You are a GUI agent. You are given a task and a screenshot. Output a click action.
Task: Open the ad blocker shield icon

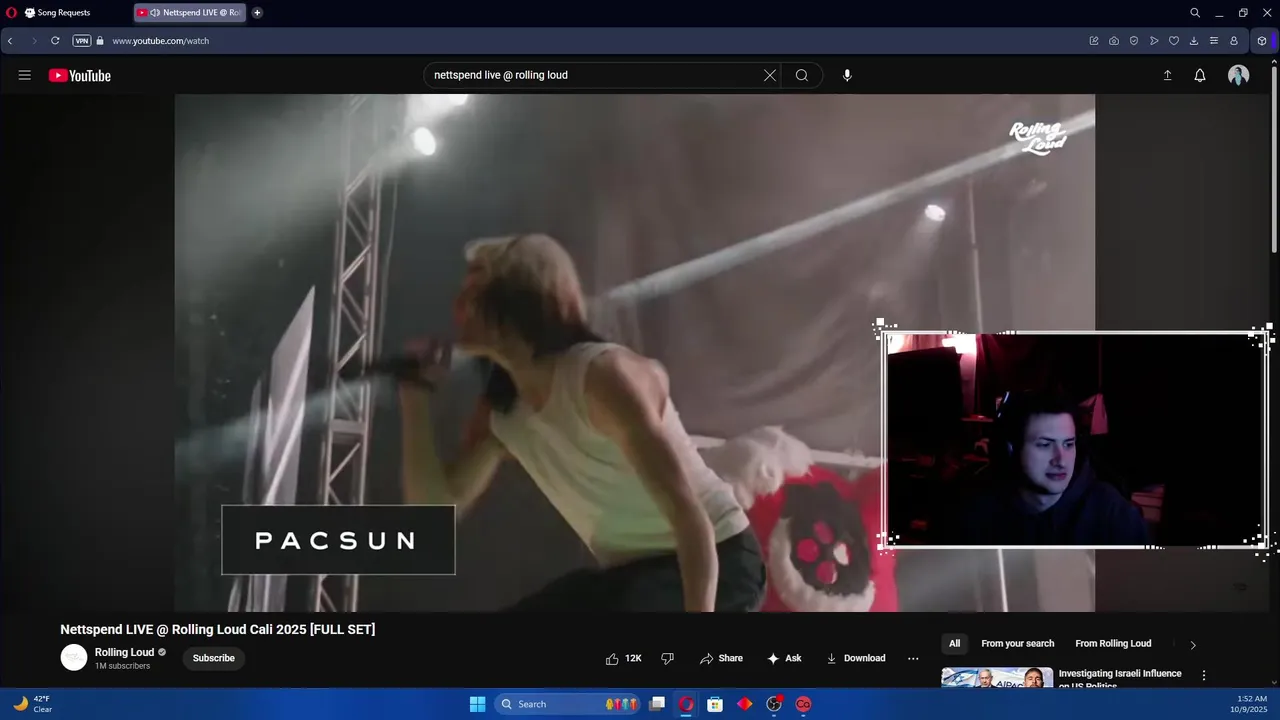point(1134,41)
